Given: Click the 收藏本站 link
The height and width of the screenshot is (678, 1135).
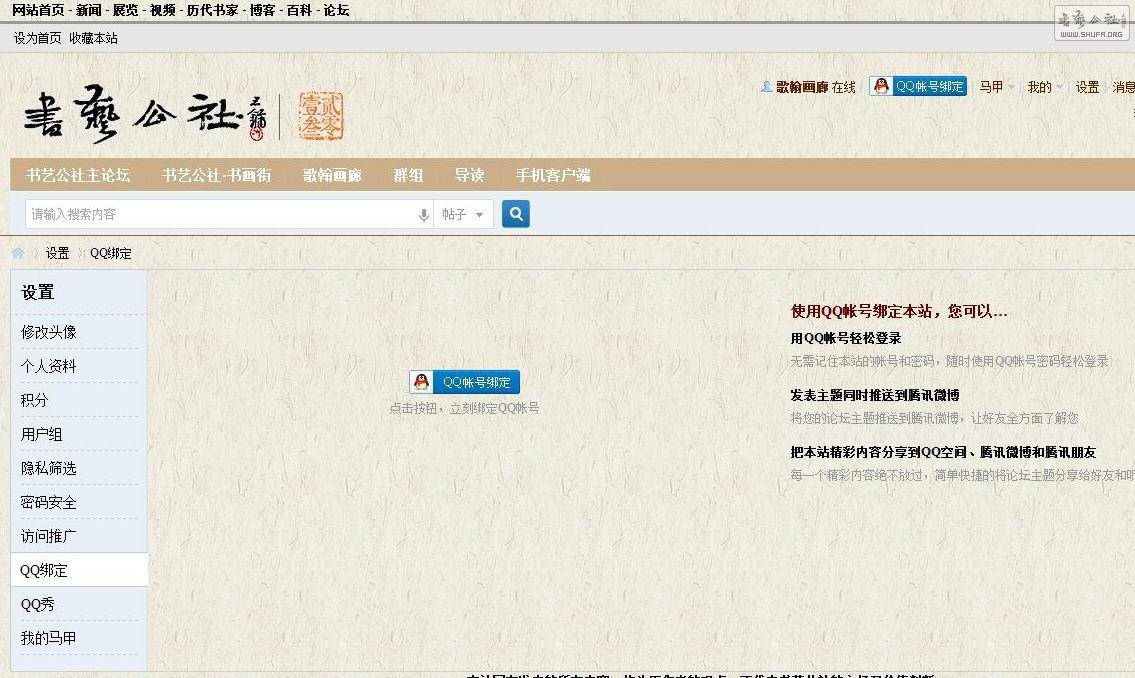Looking at the screenshot, I should [93, 38].
